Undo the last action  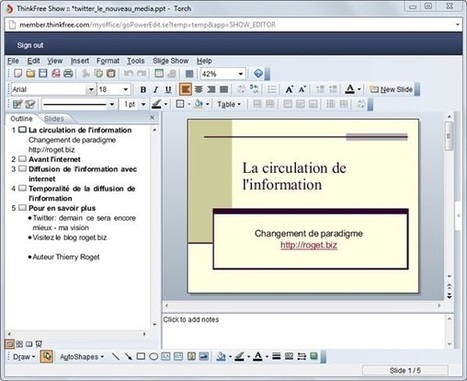128,73
